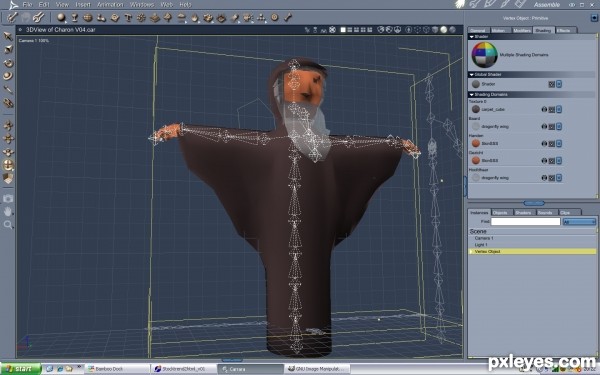Click the info icon for carpet_cube shader

[544, 109]
